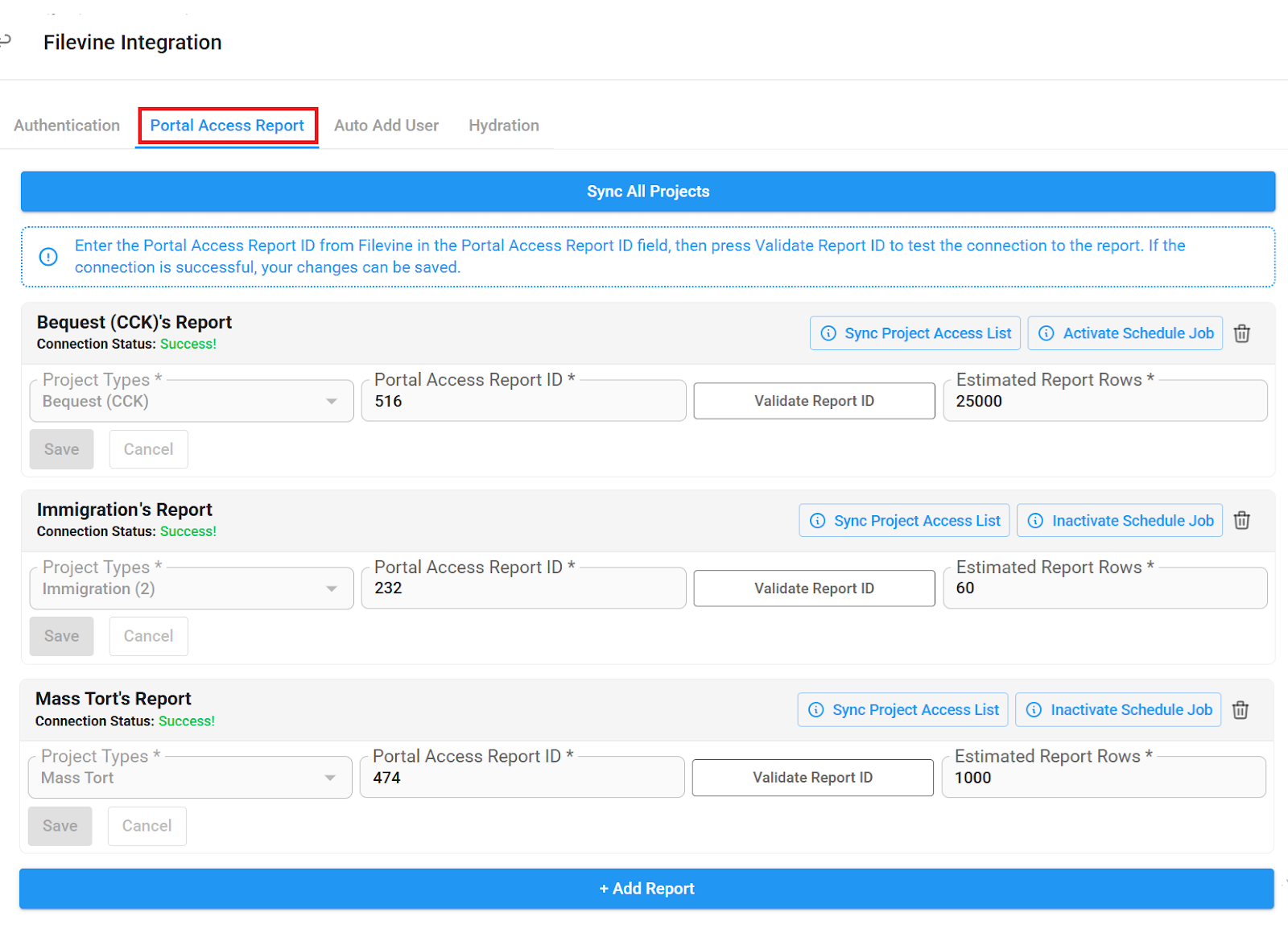This screenshot has height=925, width=1288.
Task: Activate Schedule Job for Bequest (CCK) report
Action: click(x=1125, y=333)
